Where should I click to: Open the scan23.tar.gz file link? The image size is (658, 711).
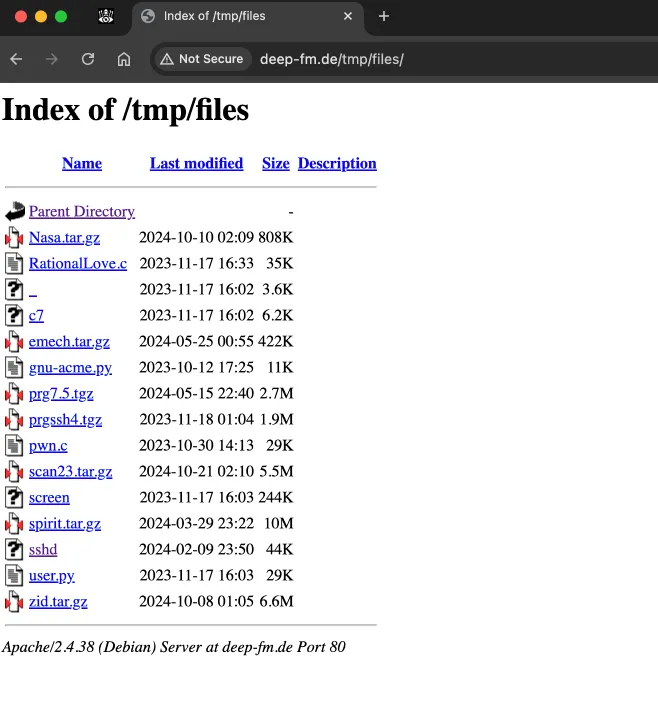coord(70,472)
